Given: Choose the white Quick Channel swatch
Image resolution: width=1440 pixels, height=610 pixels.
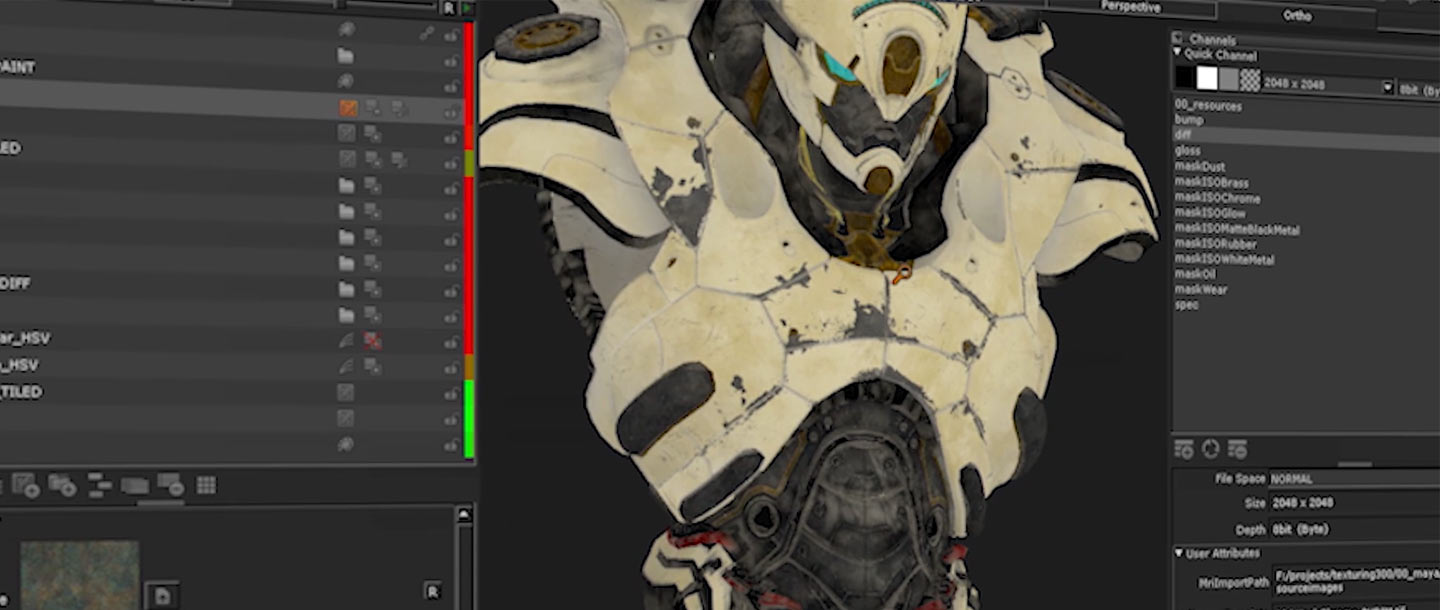Looking at the screenshot, I should (1207, 79).
